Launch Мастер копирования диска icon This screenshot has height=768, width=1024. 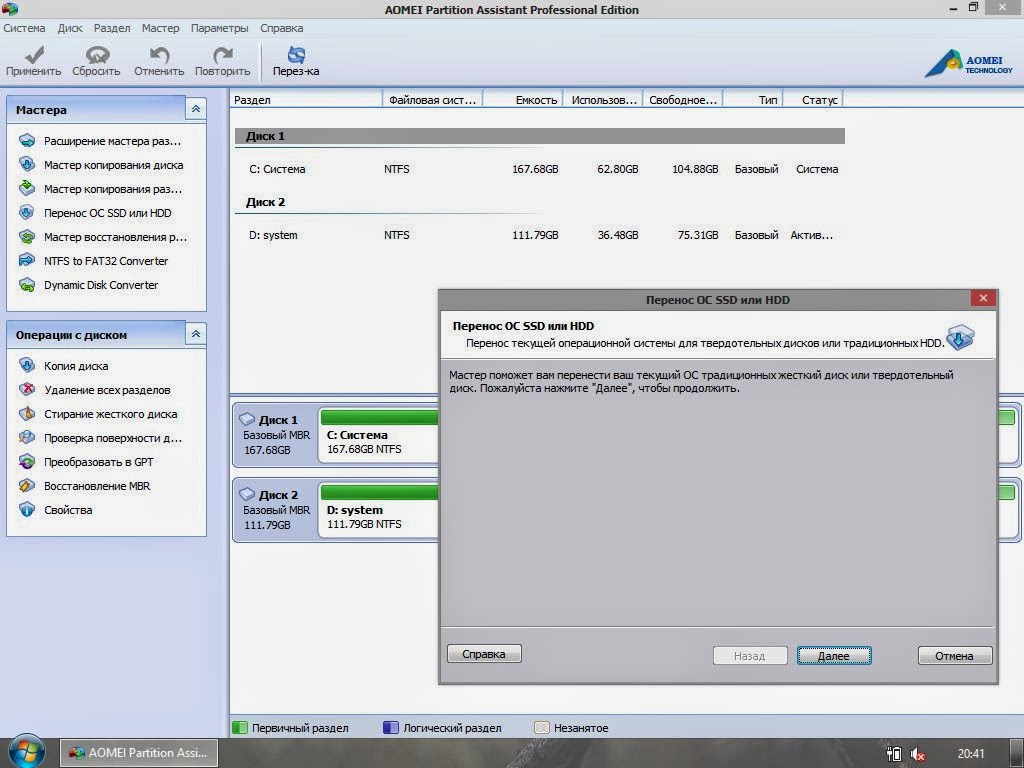point(27,165)
